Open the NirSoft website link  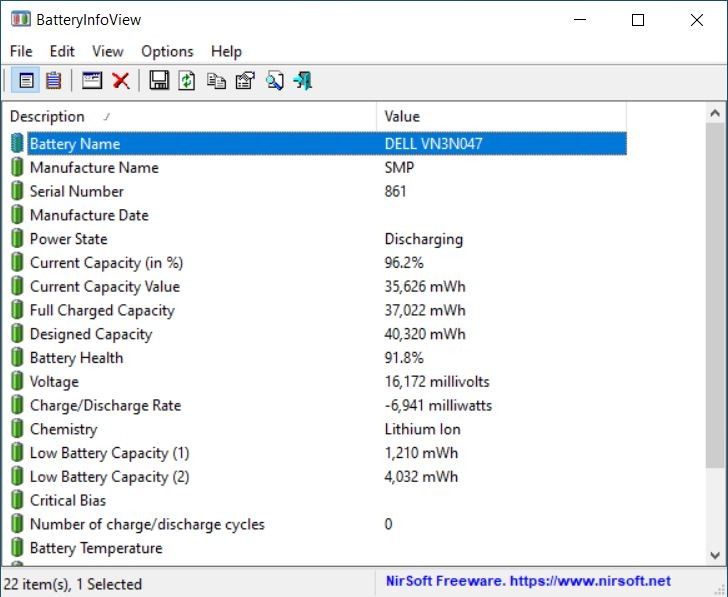coord(528,581)
